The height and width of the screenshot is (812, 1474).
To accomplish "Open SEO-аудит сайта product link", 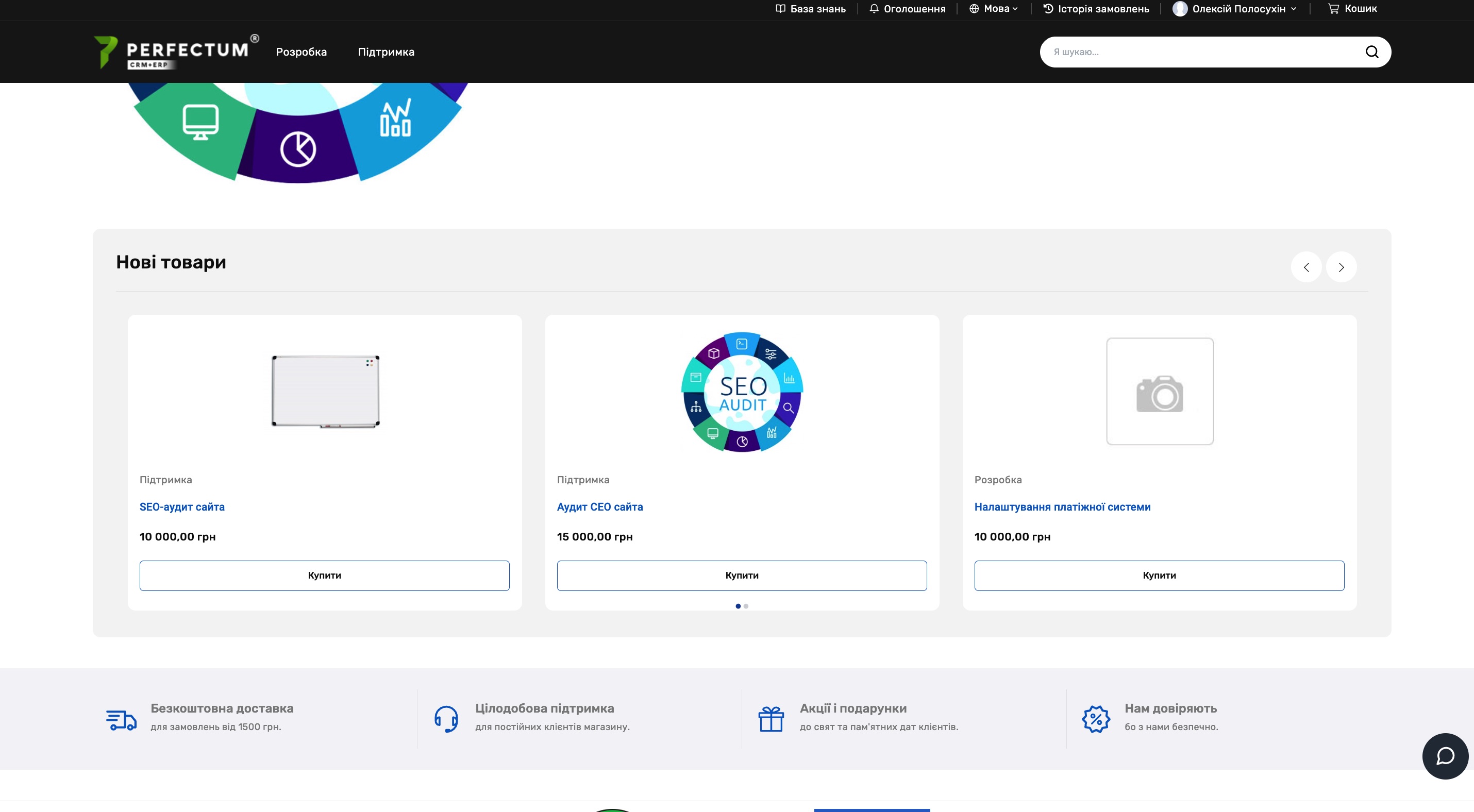I will click(x=182, y=506).
